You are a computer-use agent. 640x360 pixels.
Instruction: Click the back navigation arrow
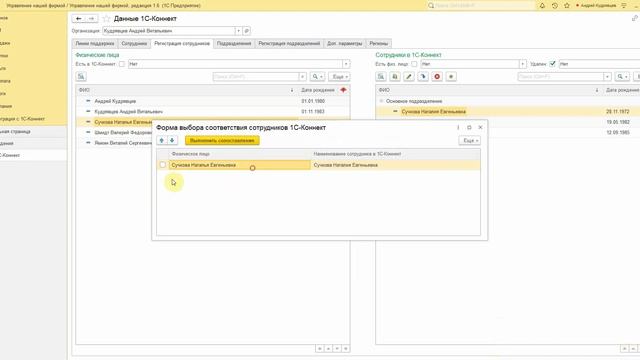79,18
